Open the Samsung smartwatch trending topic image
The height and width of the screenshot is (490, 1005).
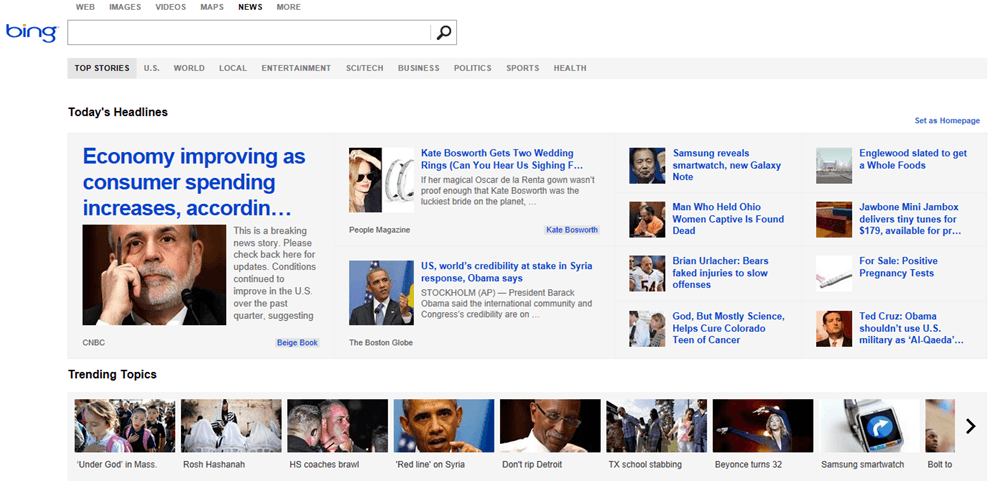point(870,426)
